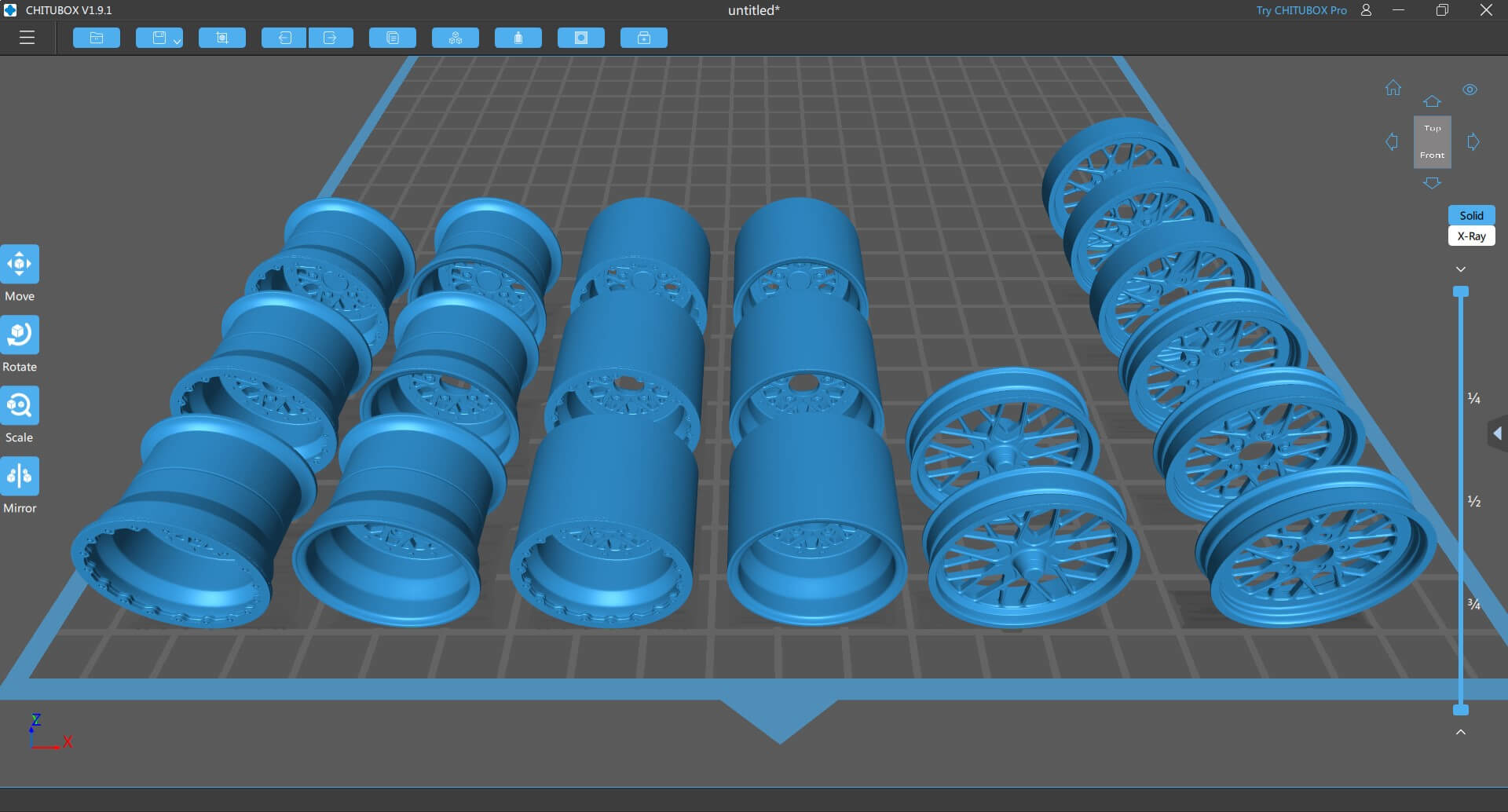The image size is (1508, 812).
Task: Expand the right side panel arrow
Action: pyautogui.click(x=1498, y=433)
